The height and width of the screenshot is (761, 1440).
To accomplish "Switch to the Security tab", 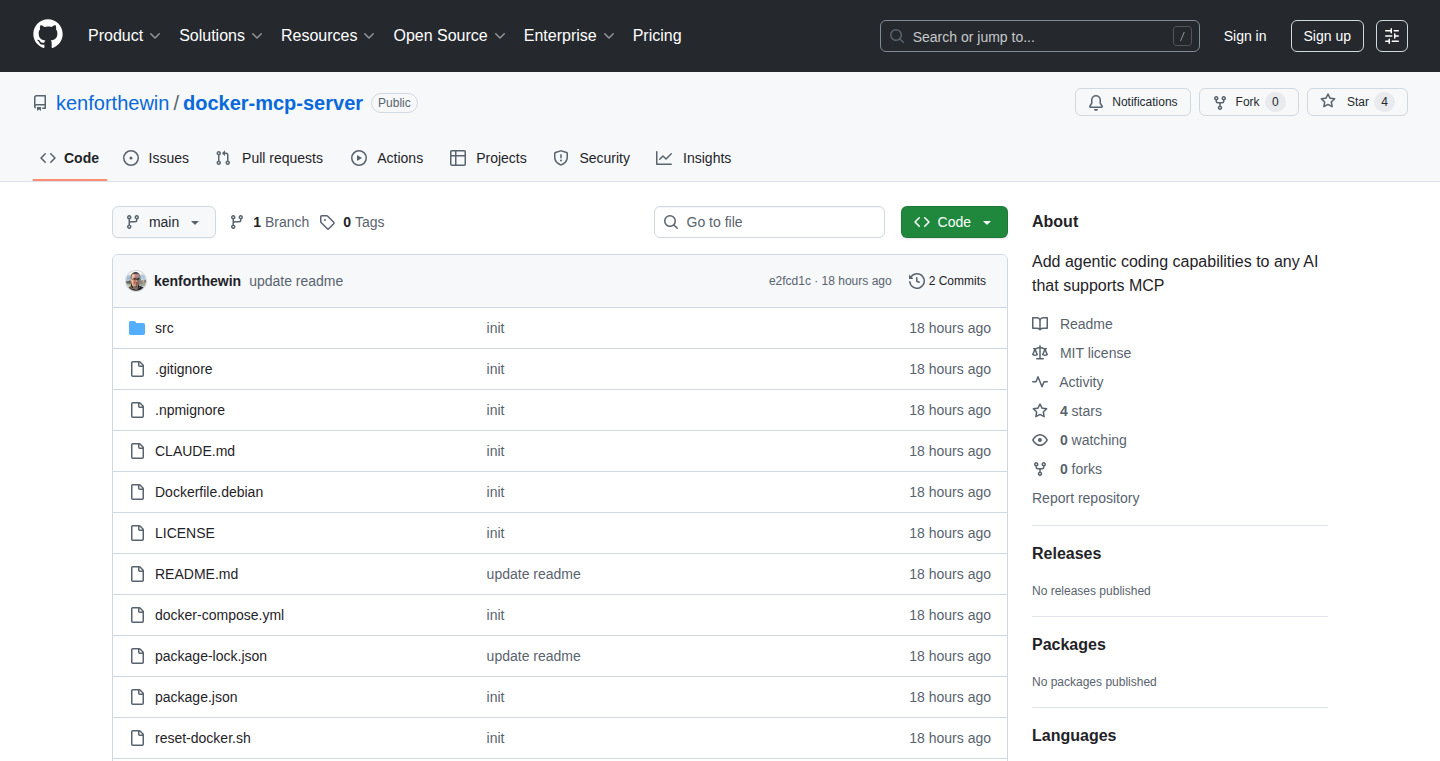I will 592,158.
